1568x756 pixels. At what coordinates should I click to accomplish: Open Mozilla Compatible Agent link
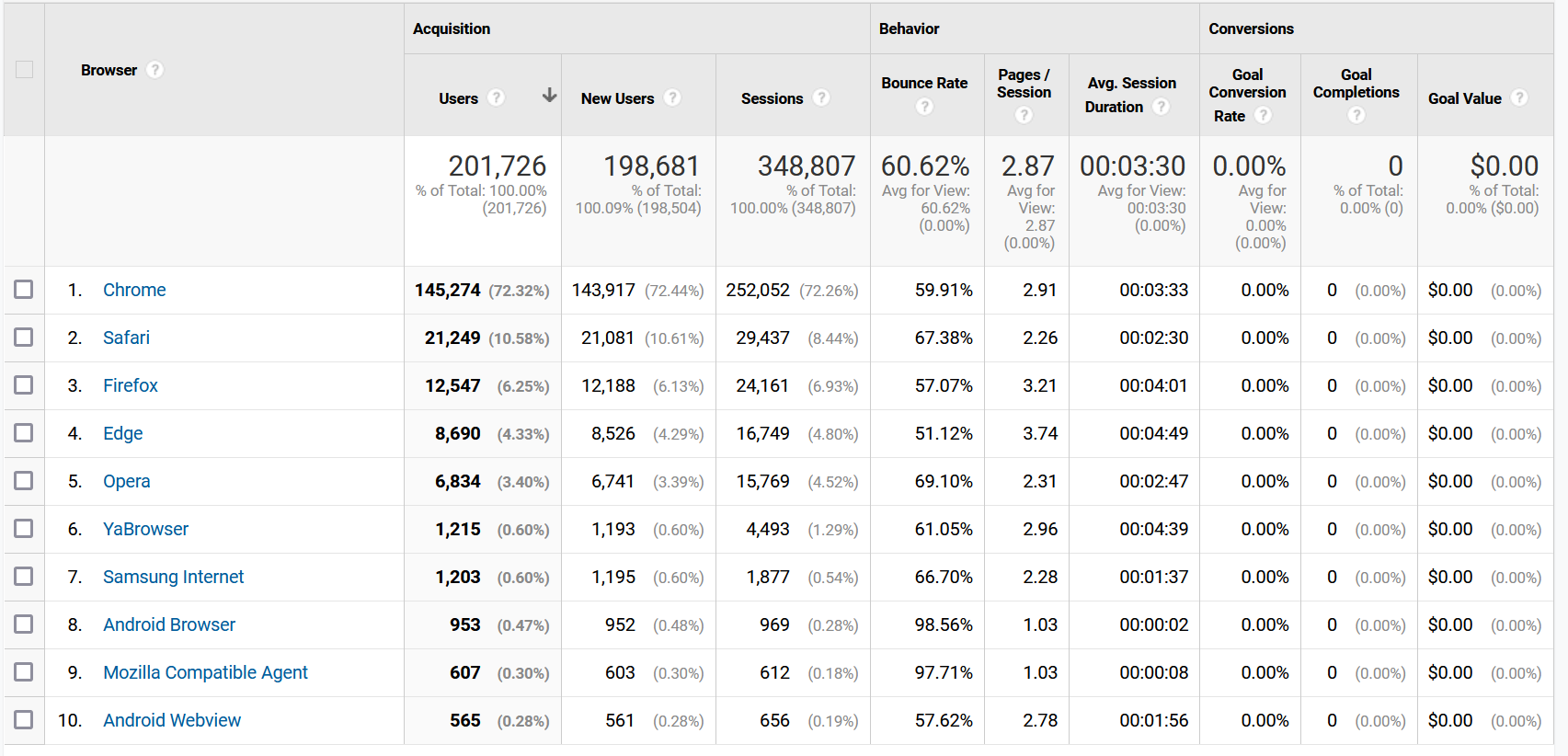pos(205,672)
